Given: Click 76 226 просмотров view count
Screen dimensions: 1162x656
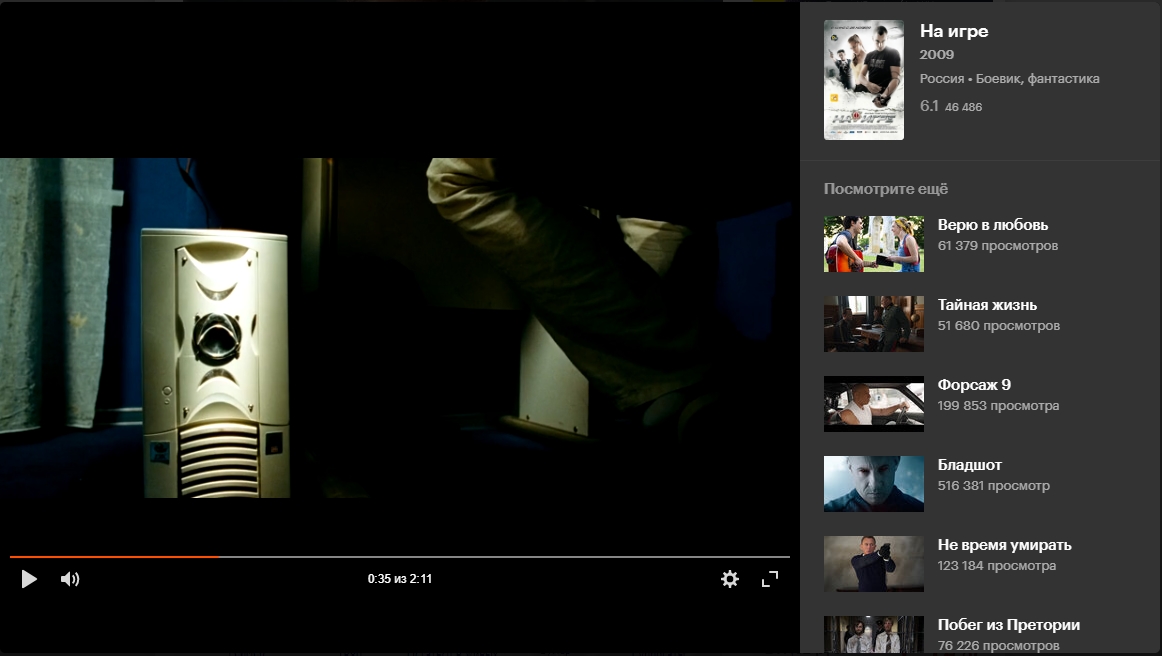Looking at the screenshot, I should pyautogui.click(x=998, y=646).
